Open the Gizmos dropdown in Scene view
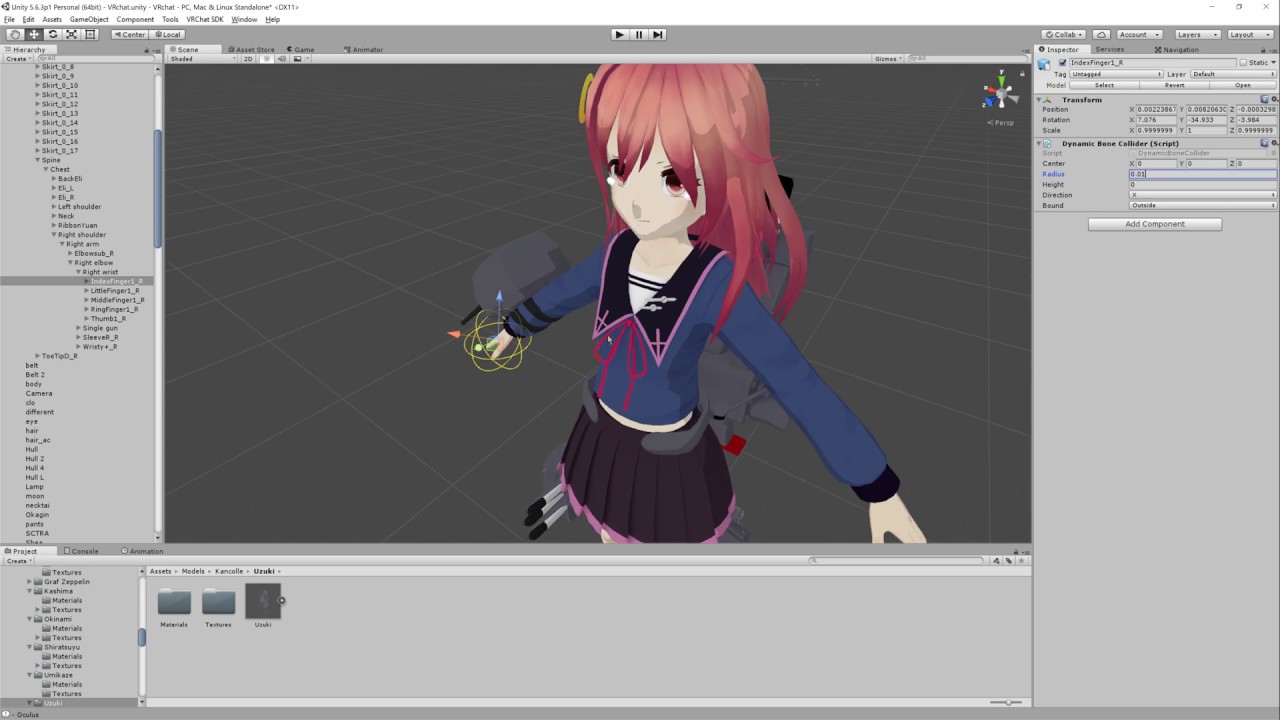 pyautogui.click(x=888, y=59)
